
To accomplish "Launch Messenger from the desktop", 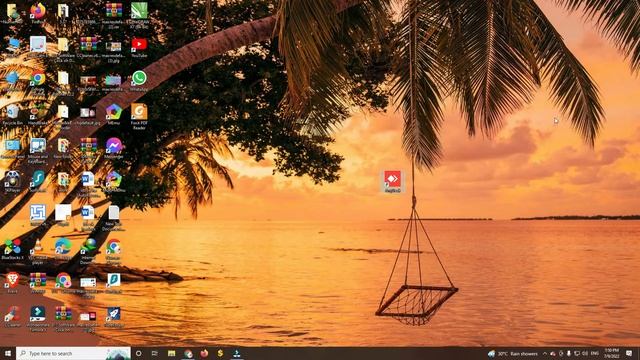I will 113,148.
